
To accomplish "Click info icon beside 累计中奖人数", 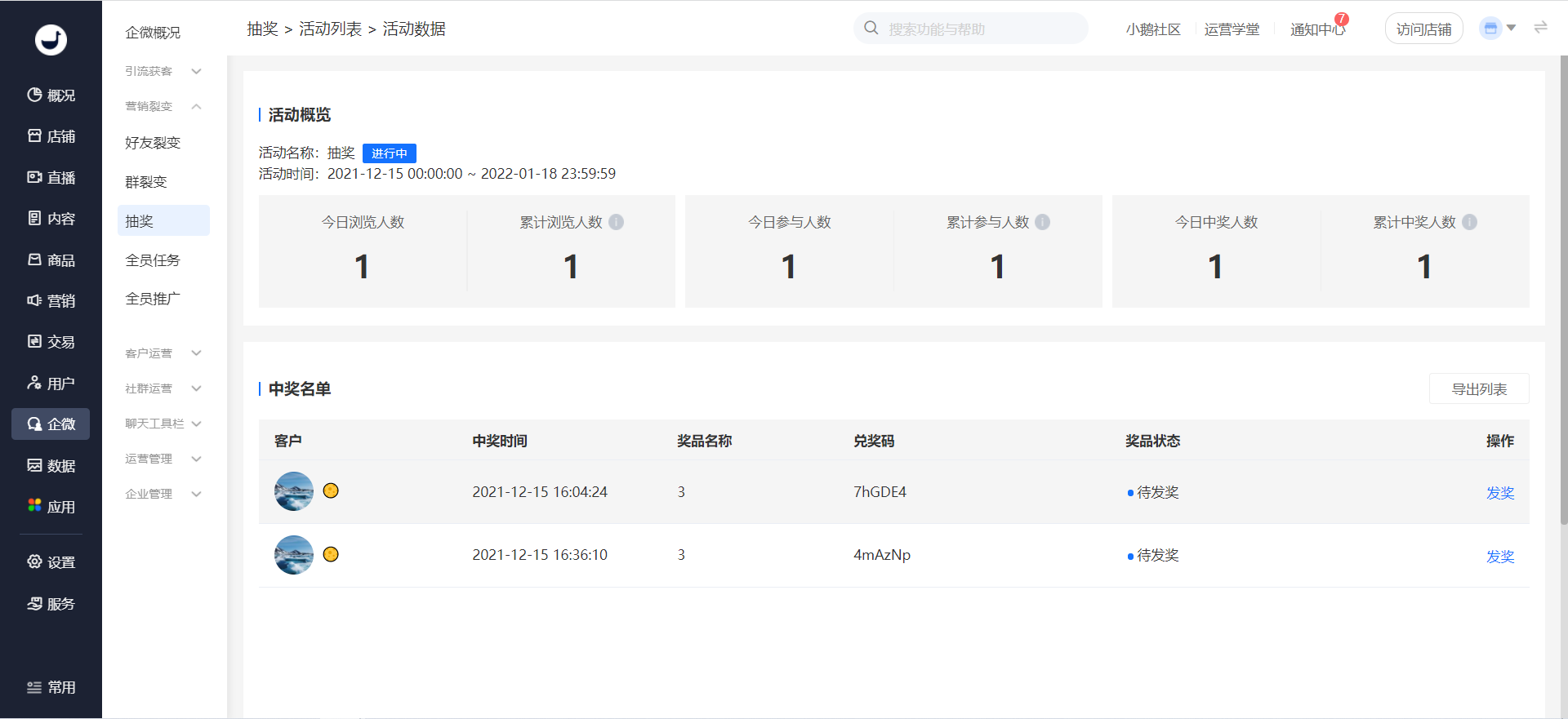I will [x=1470, y=222].
